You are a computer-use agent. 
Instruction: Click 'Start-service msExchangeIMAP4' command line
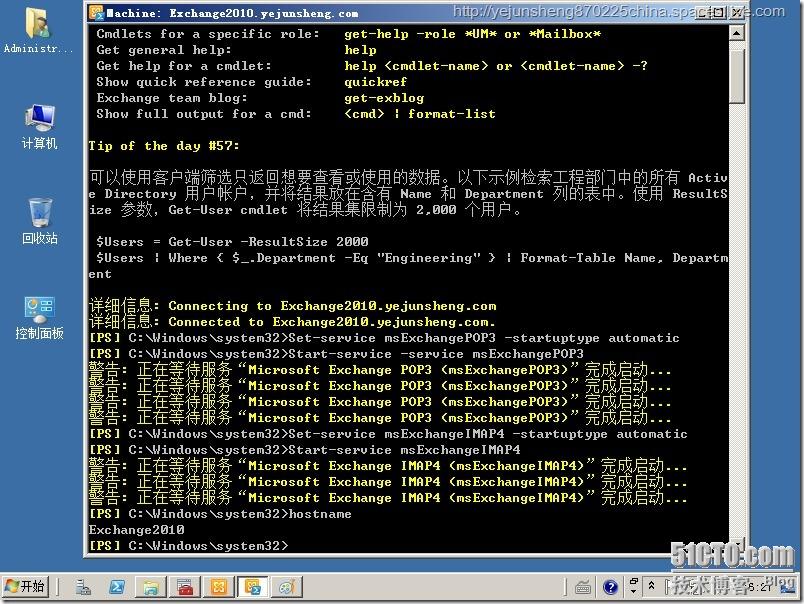click(x=404, y=450)
